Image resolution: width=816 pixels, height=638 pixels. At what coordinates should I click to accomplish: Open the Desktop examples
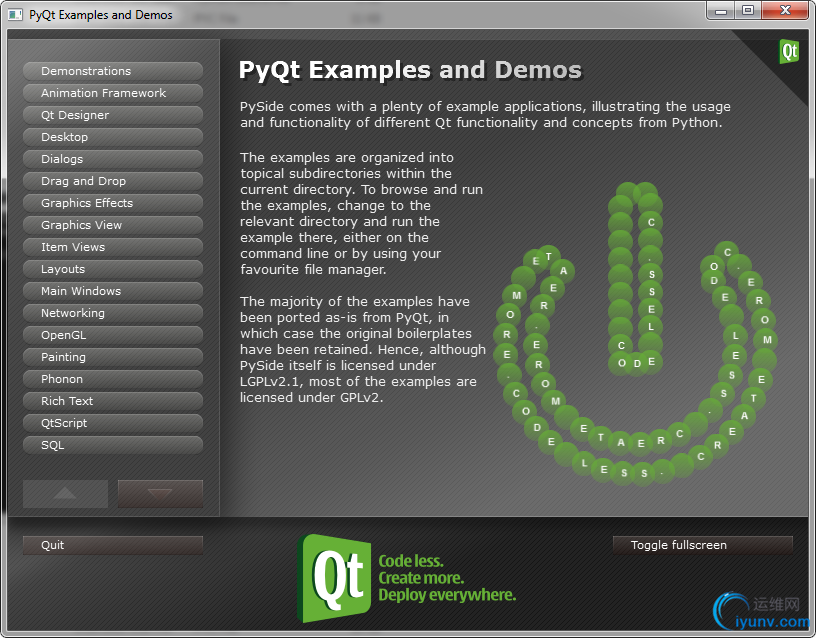coord(113,137)
